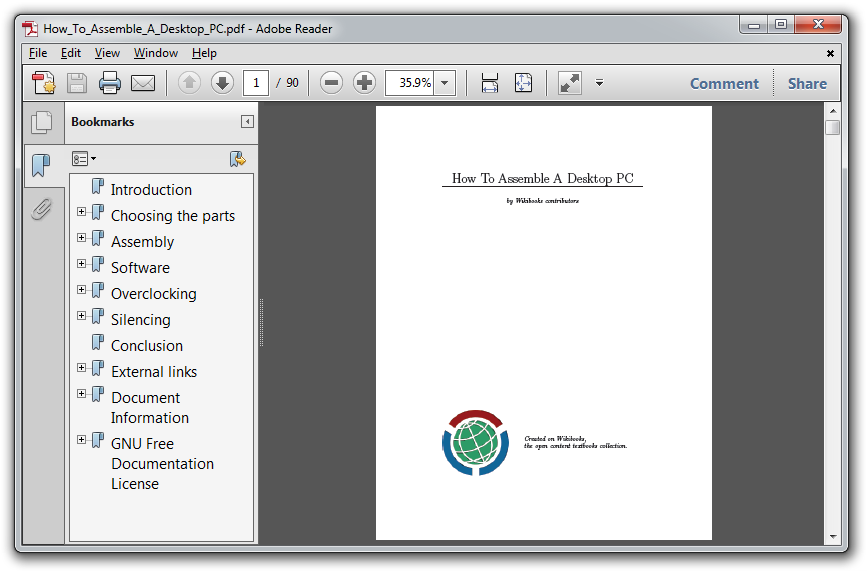The image size is (867, 571).
Task: Click the page number input field
Action: (255, 83)
